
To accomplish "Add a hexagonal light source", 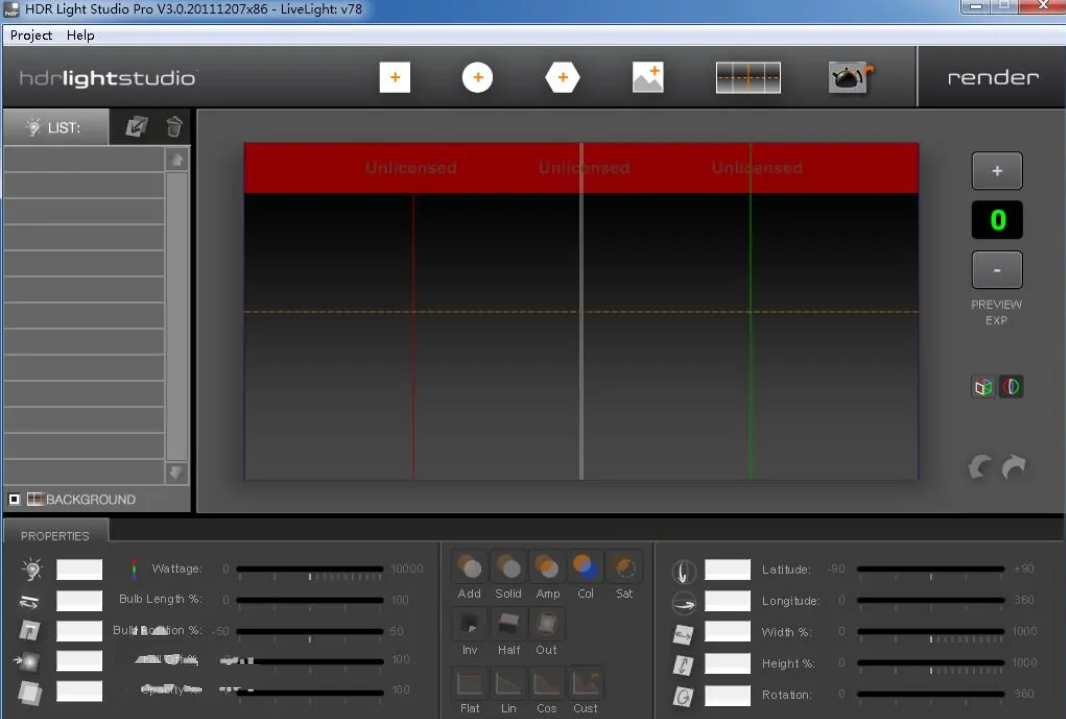I will [x=562, y=77].
